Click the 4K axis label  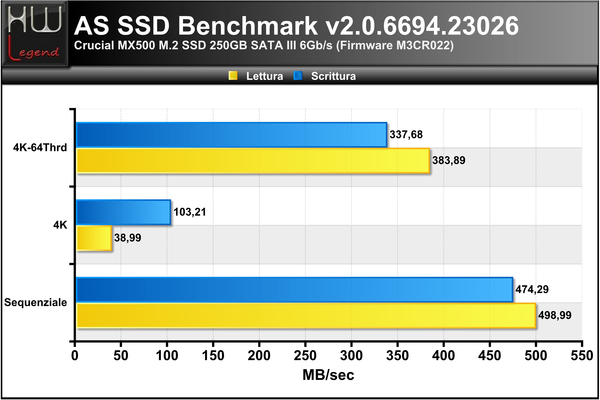tap(60, 225)
